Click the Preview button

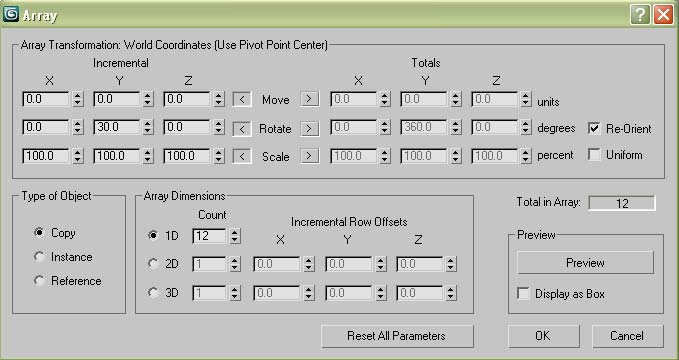point(585,263)
